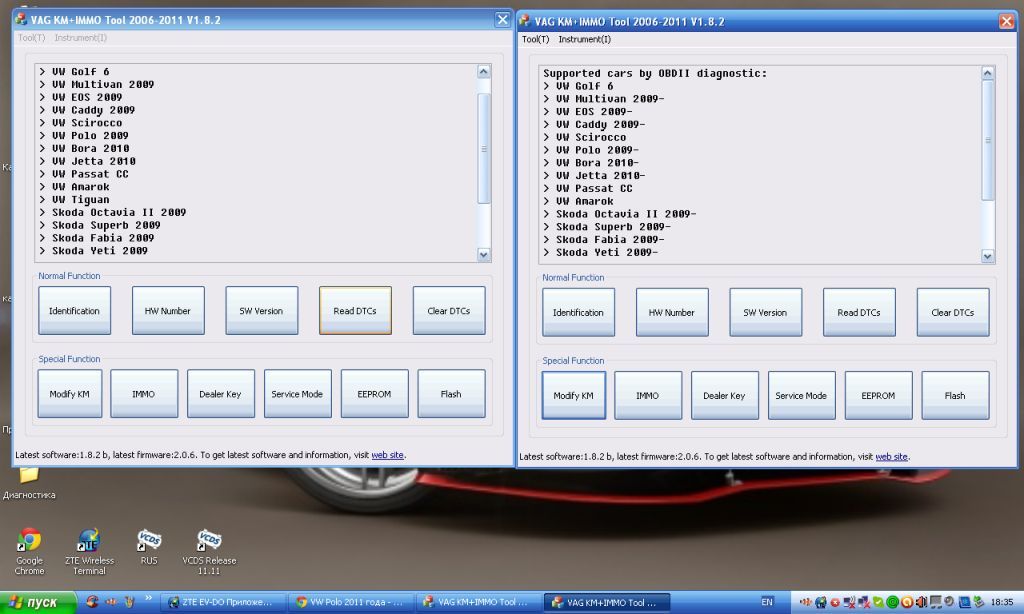Switch to first VAG KM+IMMO Tool taskbar button
The width and height of the screenshot is (1024, 614).
[478, 602]
